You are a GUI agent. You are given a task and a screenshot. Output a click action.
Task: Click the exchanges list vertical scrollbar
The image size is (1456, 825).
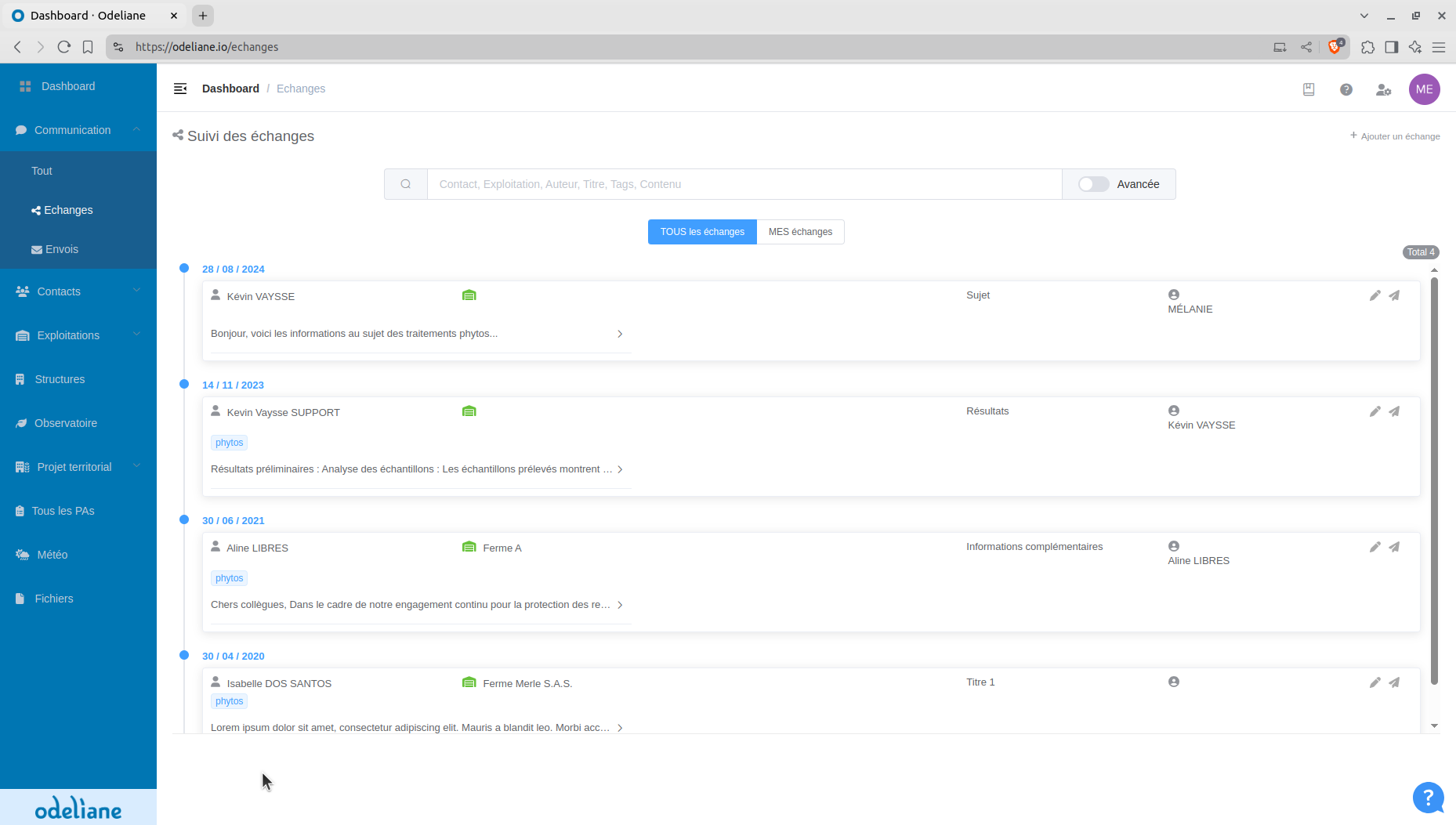1434,481
